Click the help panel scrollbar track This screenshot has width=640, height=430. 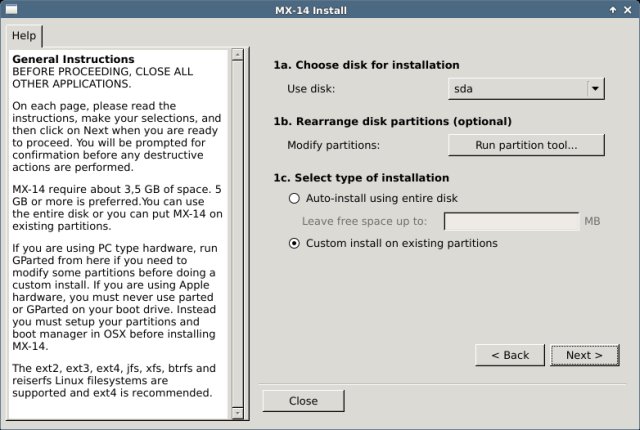click(237, 234)
